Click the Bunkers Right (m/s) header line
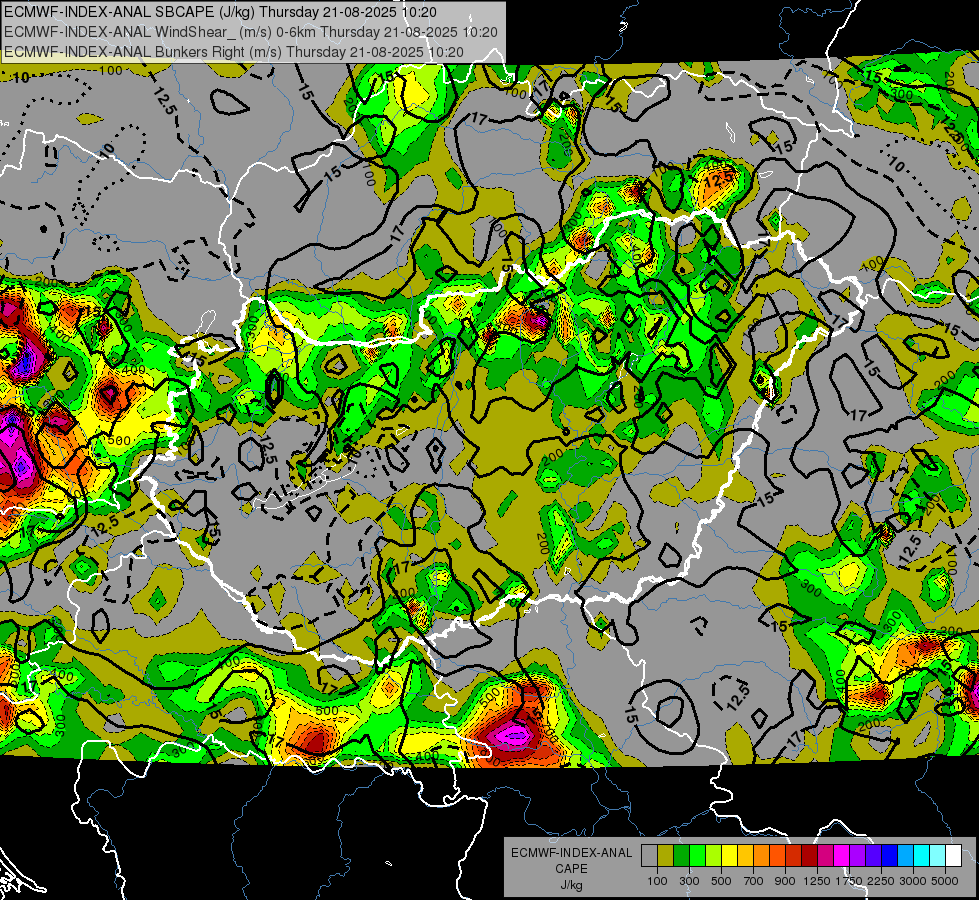 pyautogui.click(x=234, y=52)
